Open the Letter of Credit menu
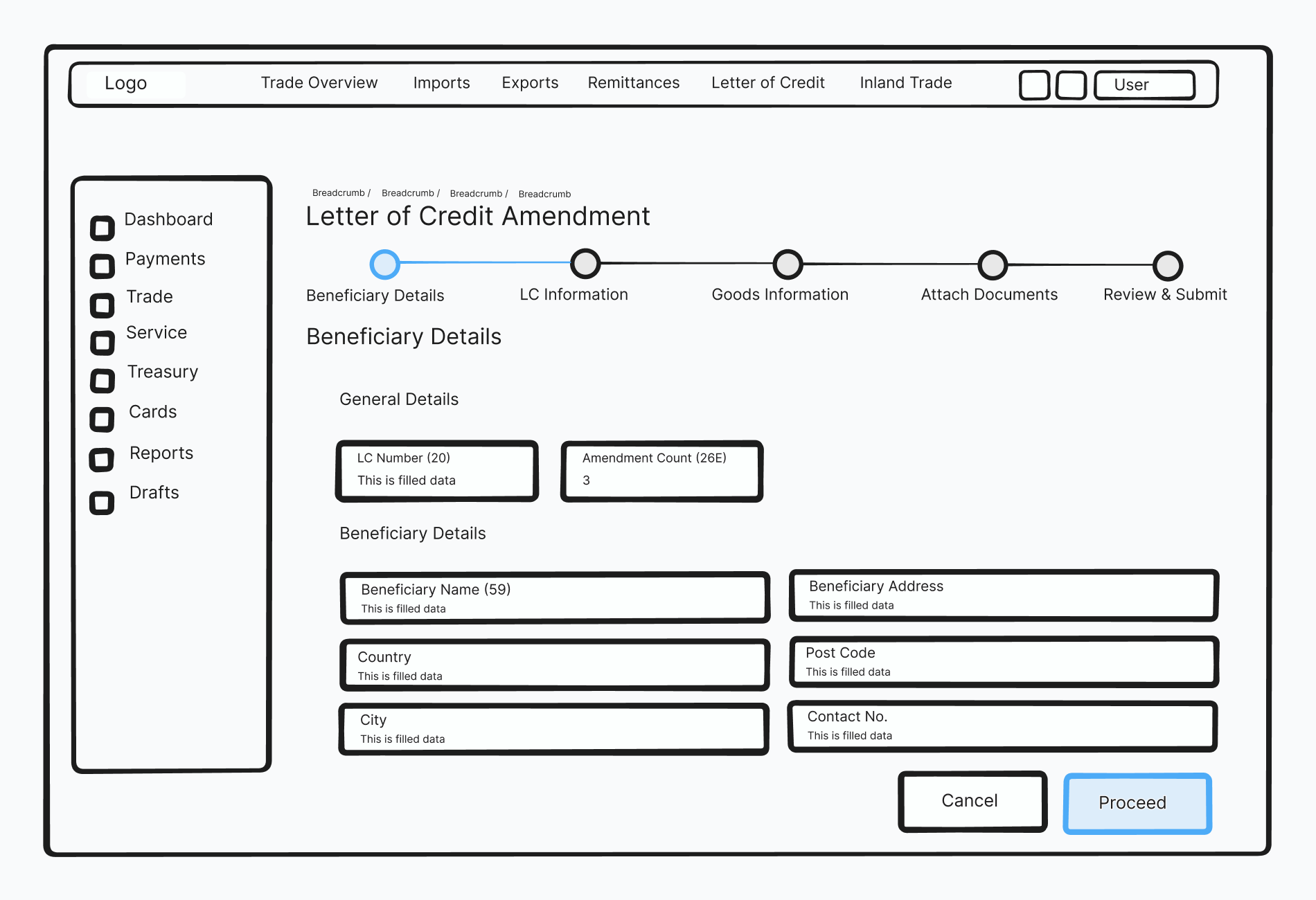This screenshot has height=900, width=1316. point(767,83)
